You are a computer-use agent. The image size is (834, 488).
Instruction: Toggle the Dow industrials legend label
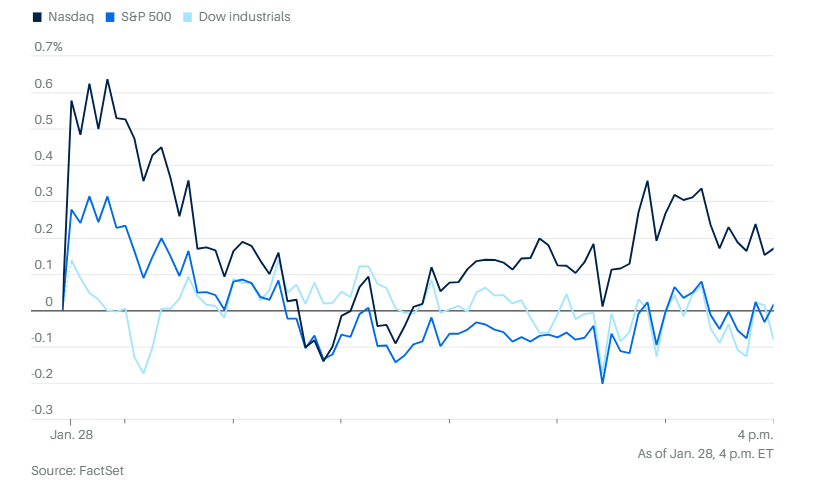[x=245, y=17]
